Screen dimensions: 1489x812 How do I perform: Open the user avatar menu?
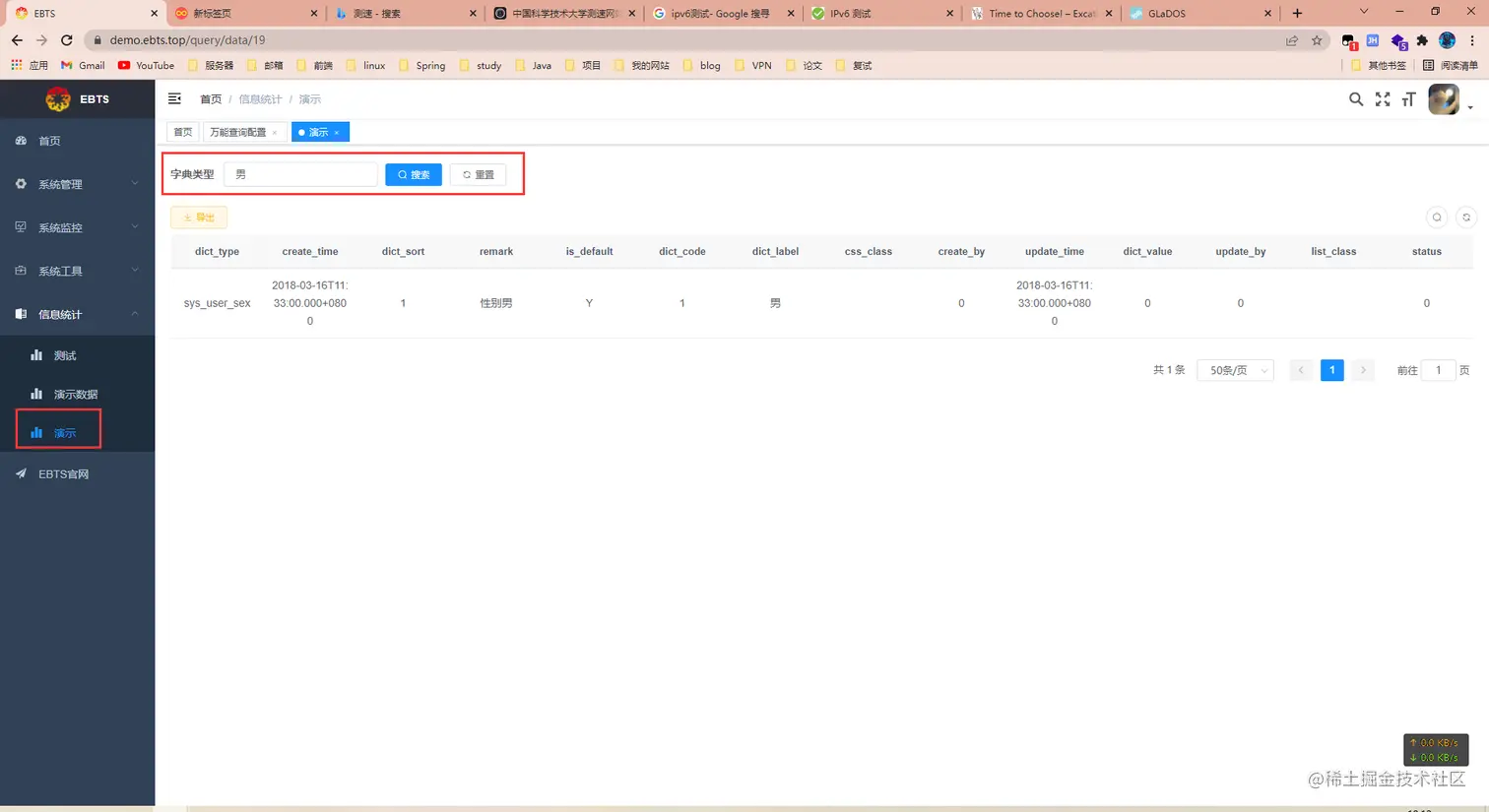coord(1444,99)
